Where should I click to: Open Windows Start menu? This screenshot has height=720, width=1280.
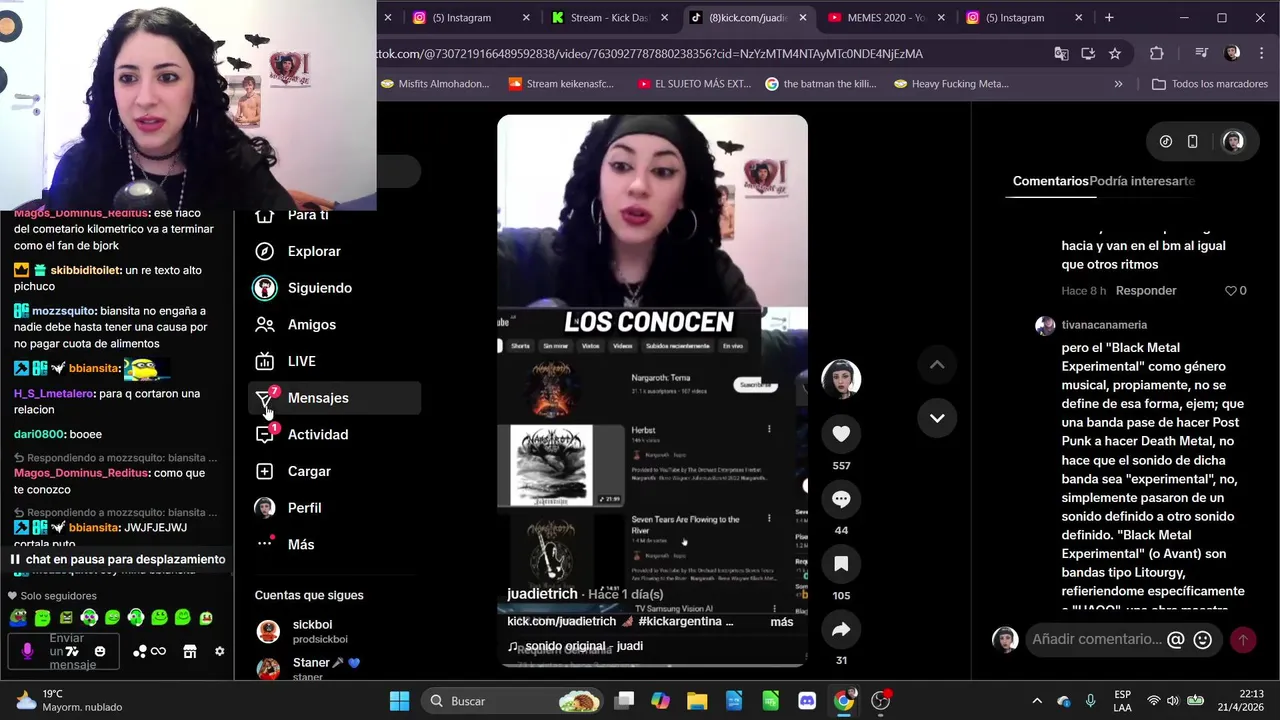(399, 701)
